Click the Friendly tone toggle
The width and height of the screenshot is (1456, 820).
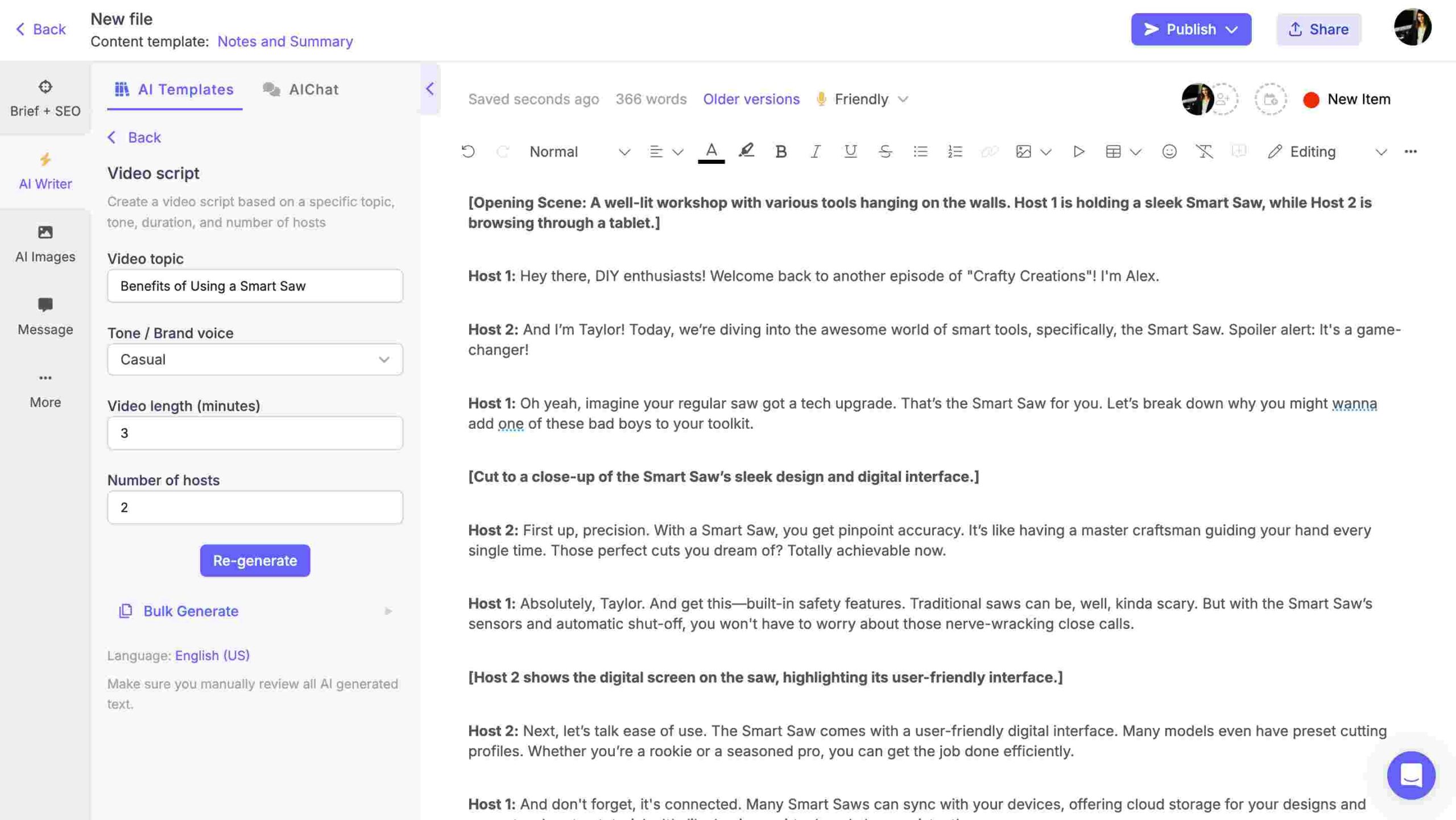pos(860,99)
